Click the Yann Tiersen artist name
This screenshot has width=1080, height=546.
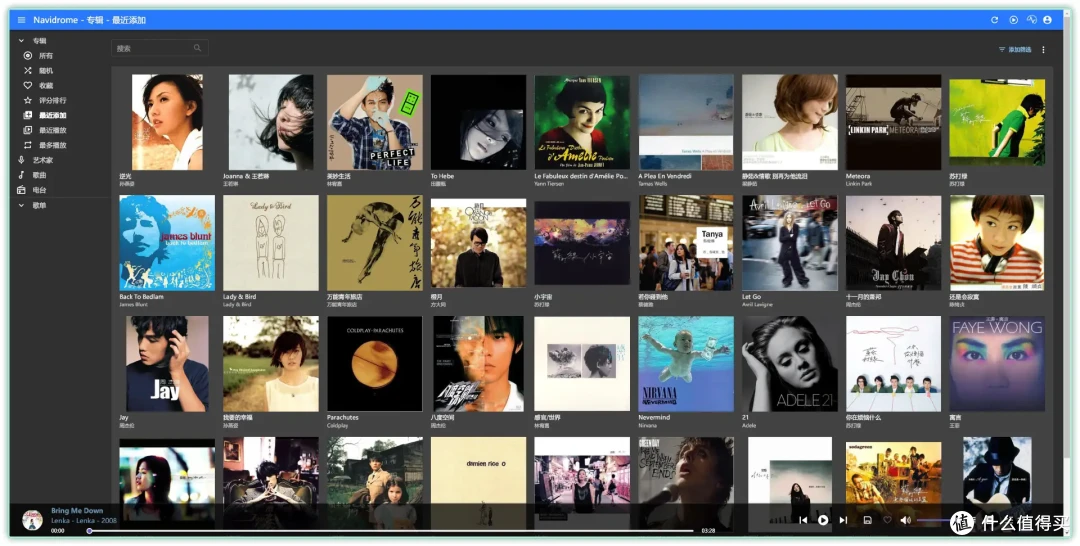point(549,184)
